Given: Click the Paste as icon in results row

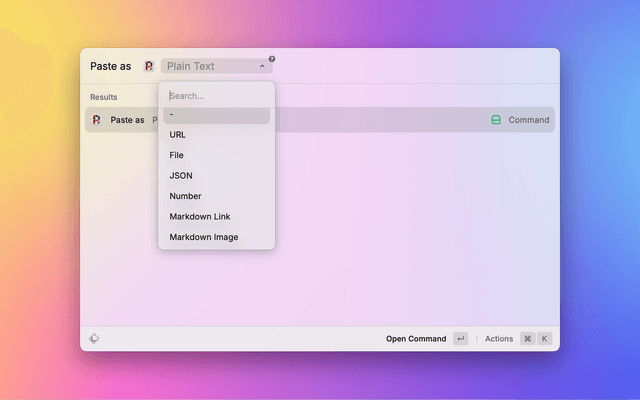Looking at the screenshot, I should pos(96,120).
